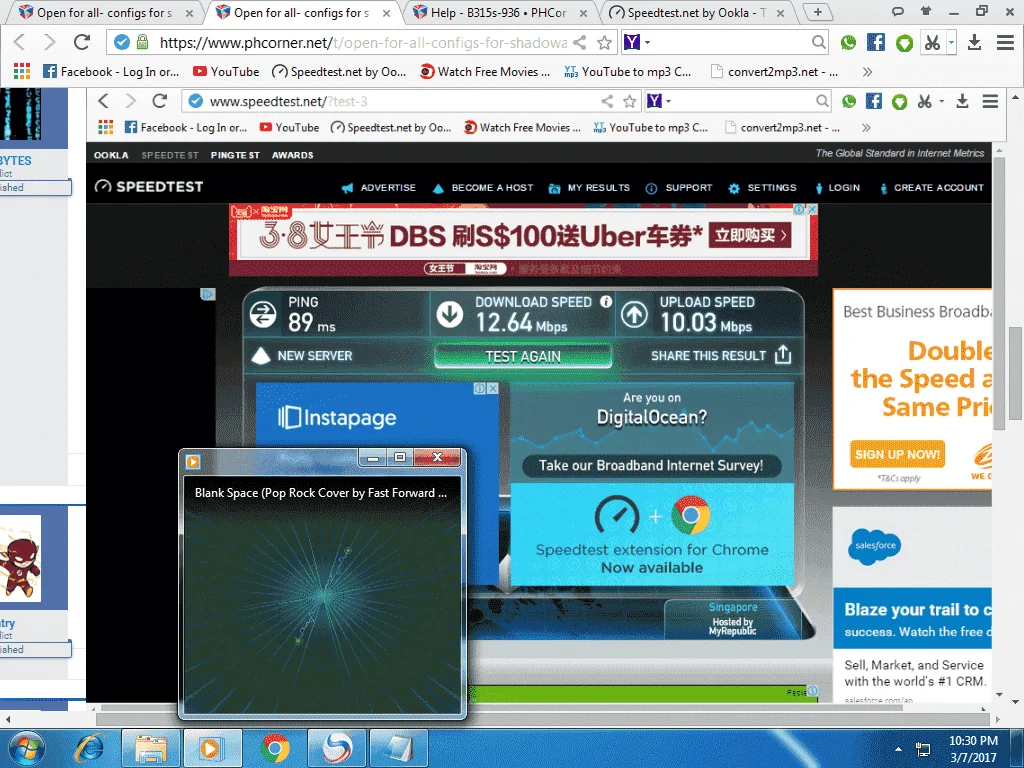Image resolution: width=1024 pixels, height=768 pixels.
Task: Open scissors screenshot tool in outer toolbar
Action: pyautogui.click(x=932, y=43)
